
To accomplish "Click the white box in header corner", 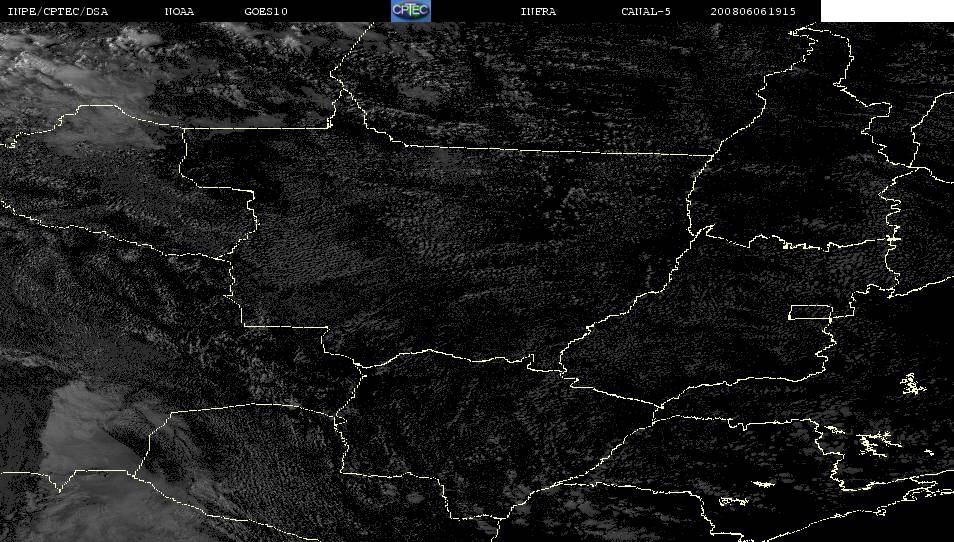I will pos(887,11).
